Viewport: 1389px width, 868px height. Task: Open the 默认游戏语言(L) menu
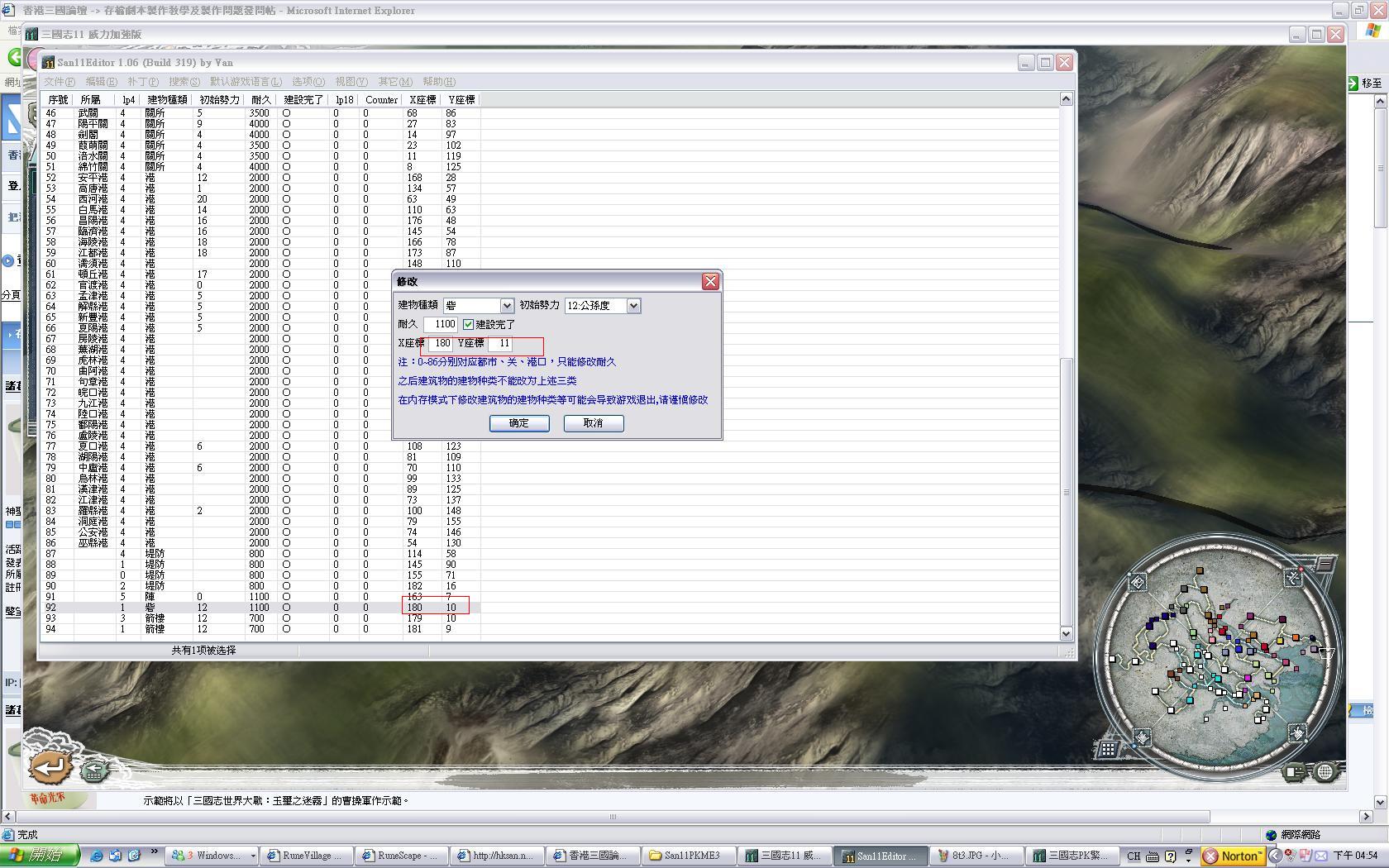click(x=246, y=82)
